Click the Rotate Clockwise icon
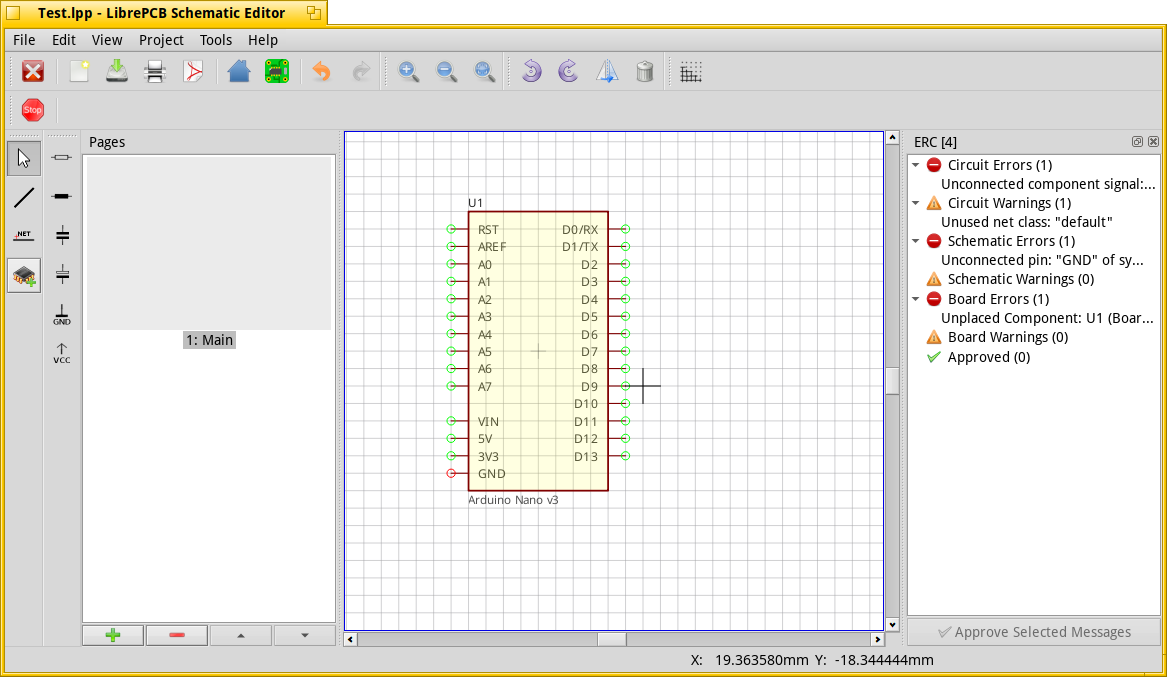Screen dimensions: 1167x677 tap(569, 71)
